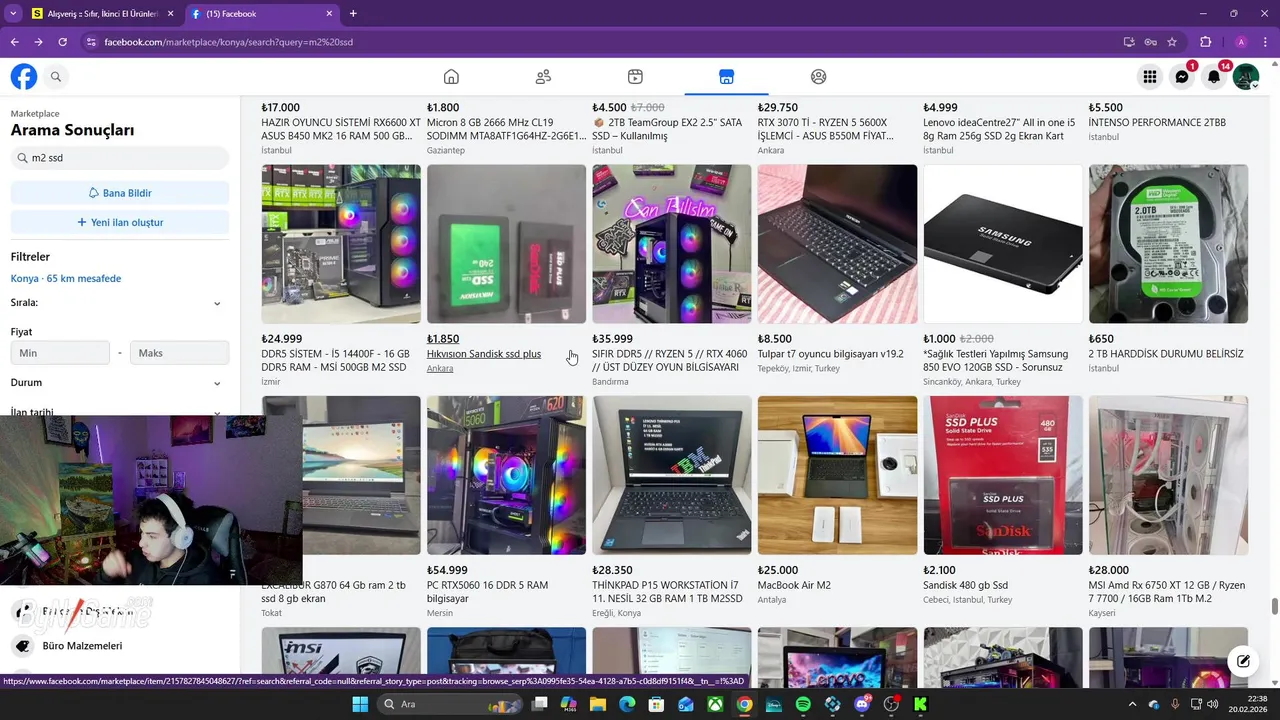Open the Tulpar t7 laptop listing image

coord(837,244)
